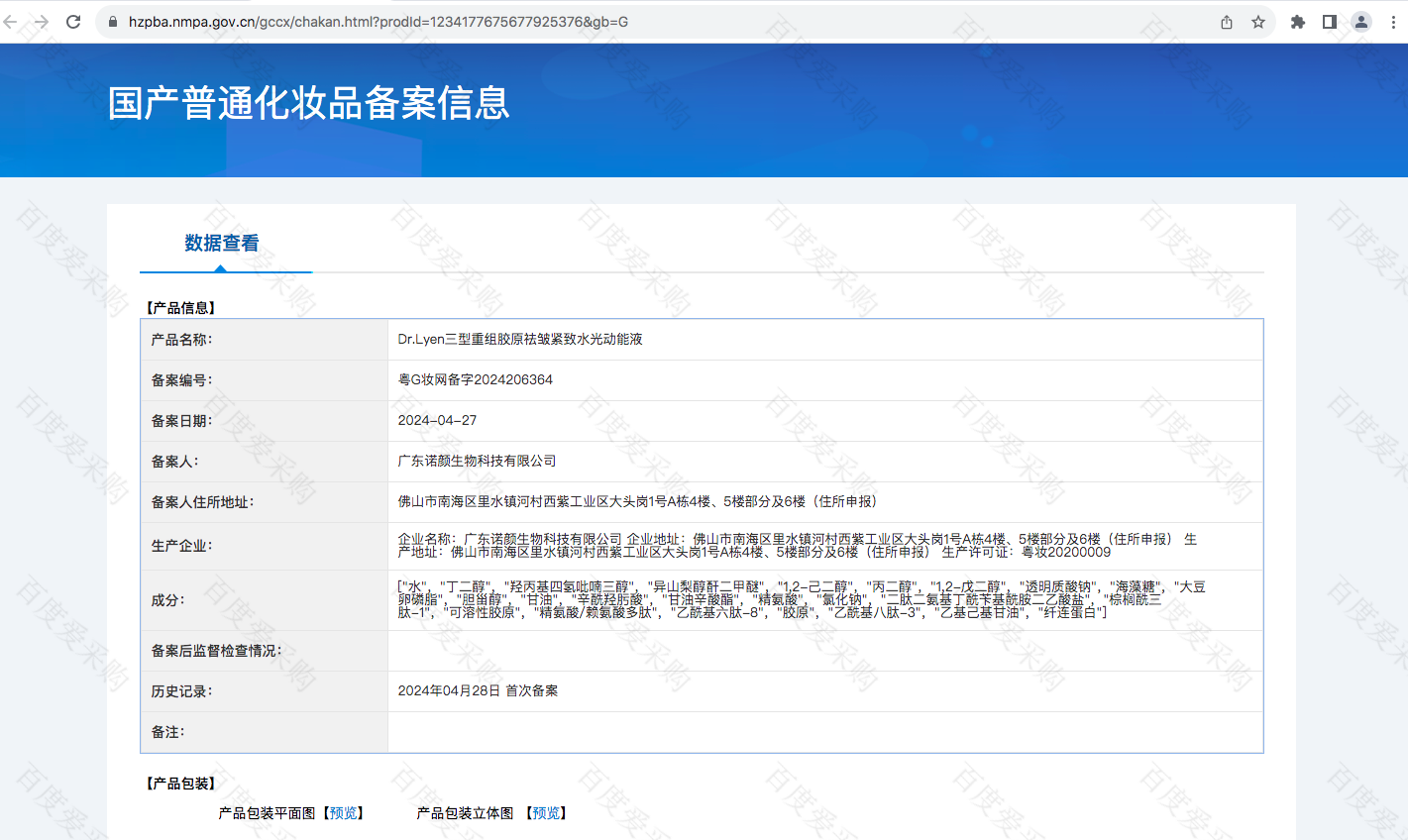
Task: Click the 备案编号 label
Action: [x=181, y=380]
